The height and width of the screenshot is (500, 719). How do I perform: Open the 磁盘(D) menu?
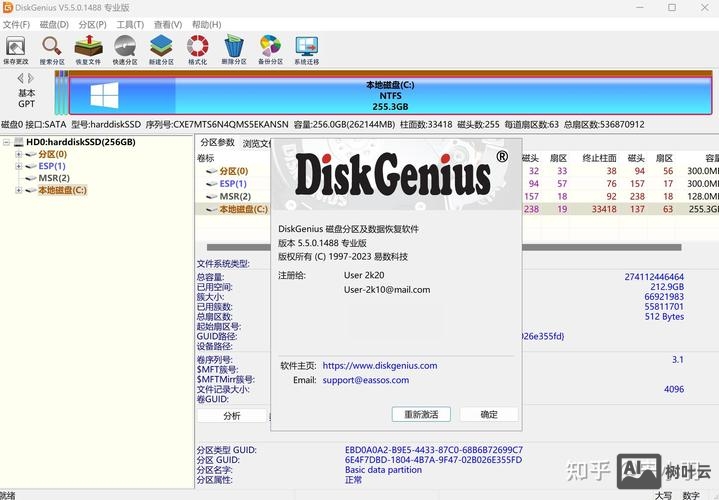click(x=54, y=25)
